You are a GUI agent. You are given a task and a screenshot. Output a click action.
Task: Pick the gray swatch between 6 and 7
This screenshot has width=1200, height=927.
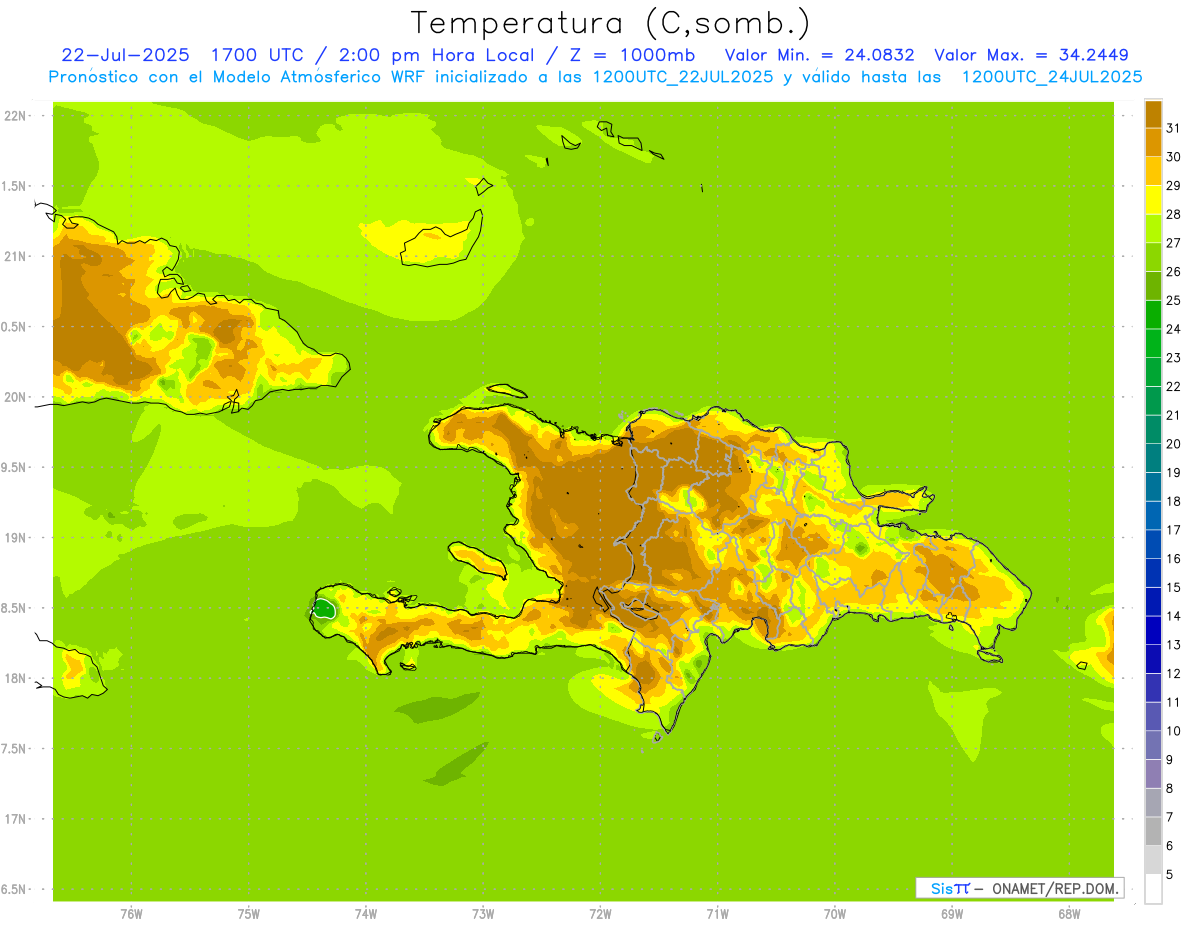1153,832
